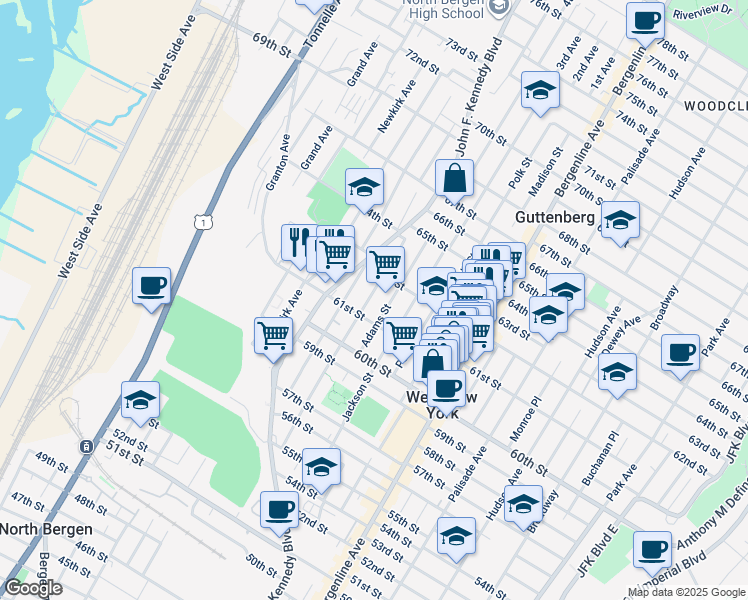Open the coffee cup marker near Imperial Blvd
Image resolution: width=748 pixels, height=600 pixels.
click(652, 549)
